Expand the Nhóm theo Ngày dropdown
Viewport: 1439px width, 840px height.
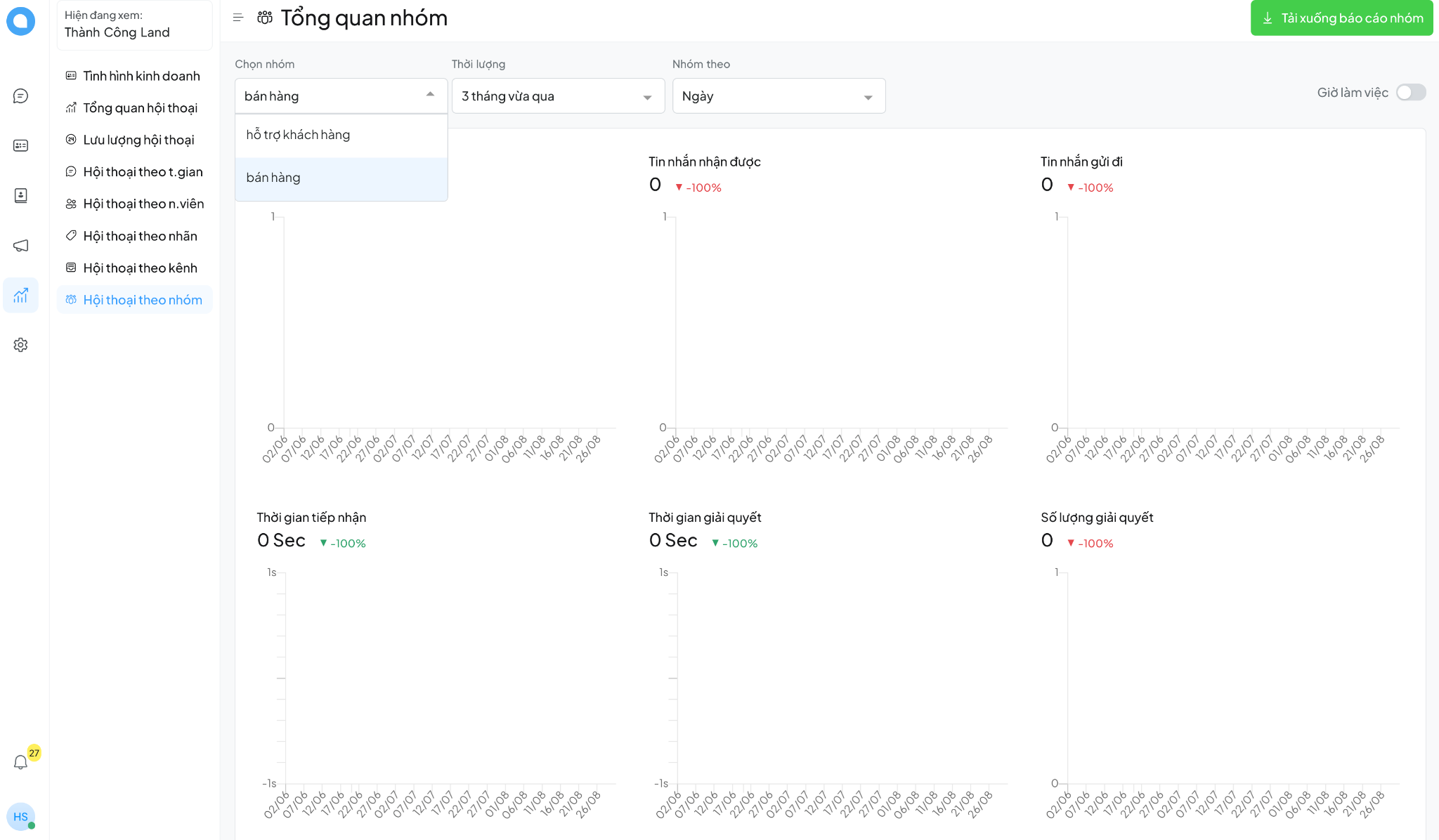click(x=778, y=96)
